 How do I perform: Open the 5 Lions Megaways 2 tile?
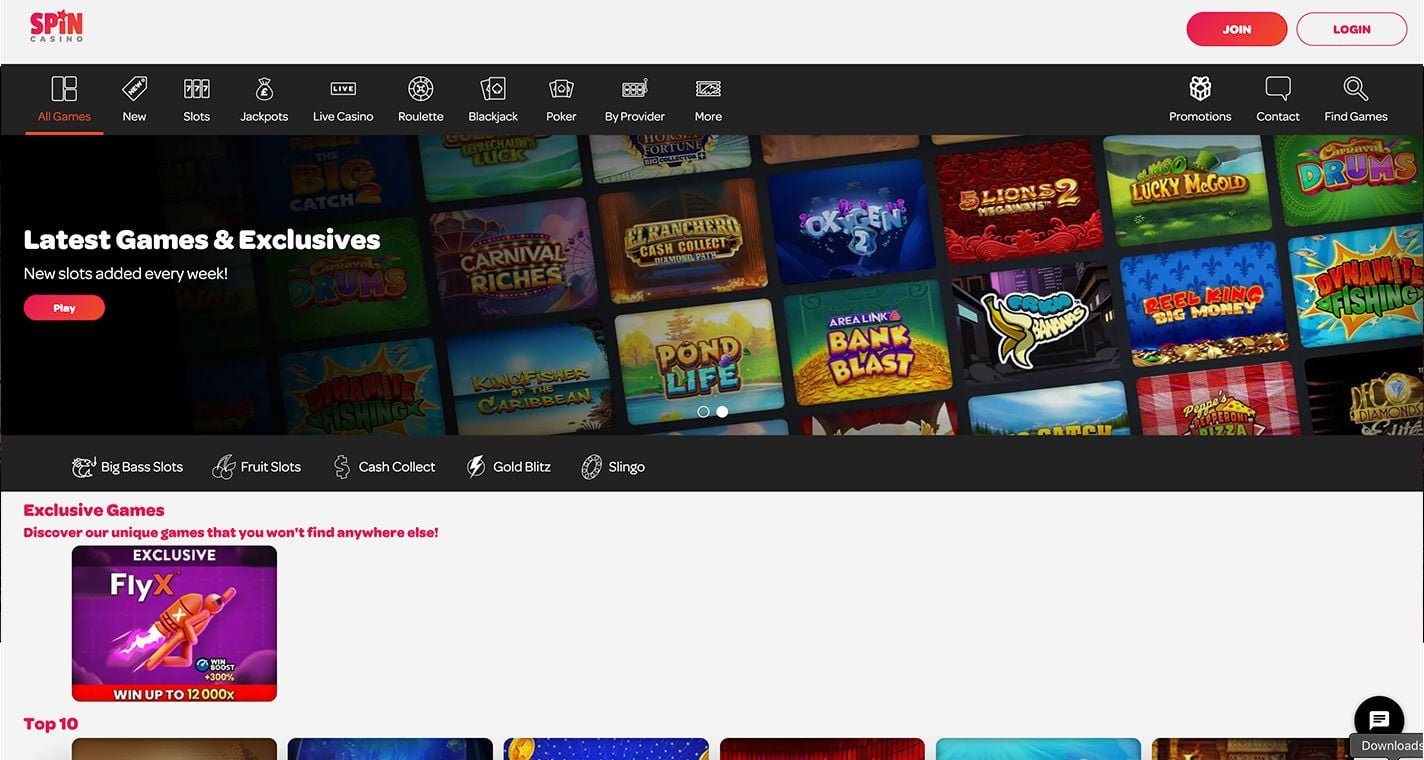coord(1018,201)
